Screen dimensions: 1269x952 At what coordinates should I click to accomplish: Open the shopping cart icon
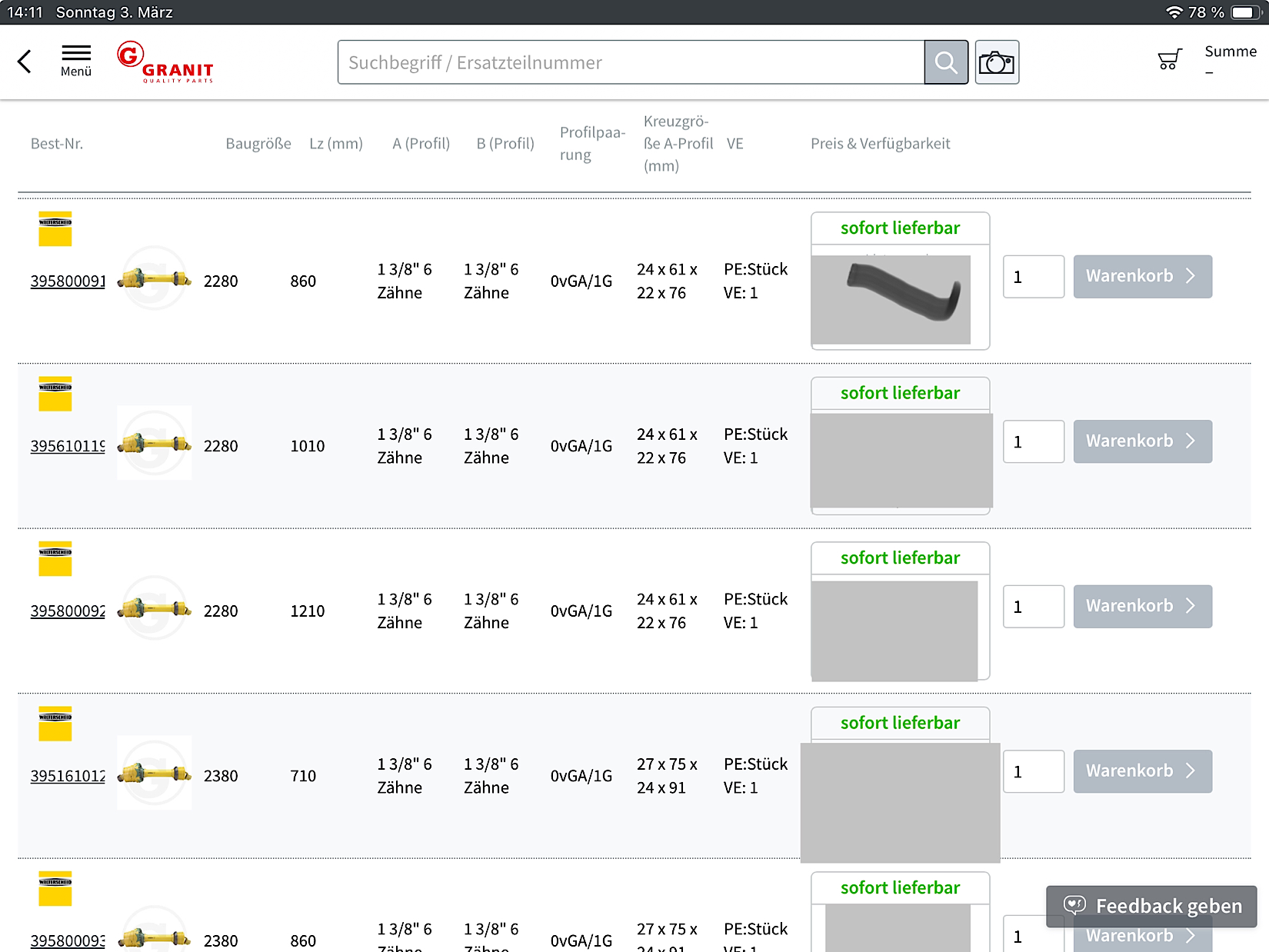point(1169,60)
